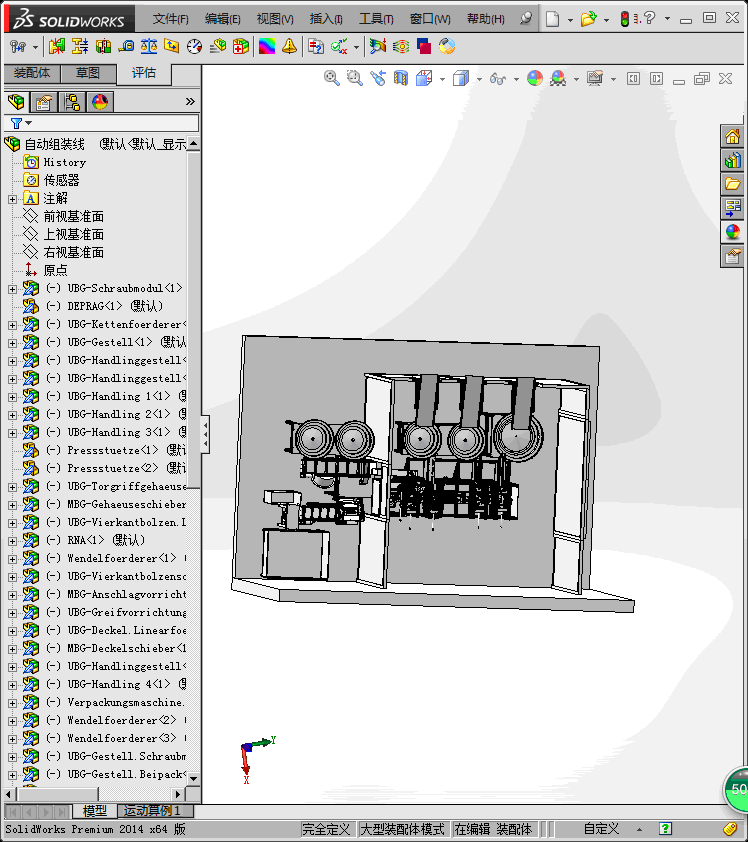Expand the Wendelfoerderer<2> node
This screenshot has width=748, height=842.
[x=12, y=721]
